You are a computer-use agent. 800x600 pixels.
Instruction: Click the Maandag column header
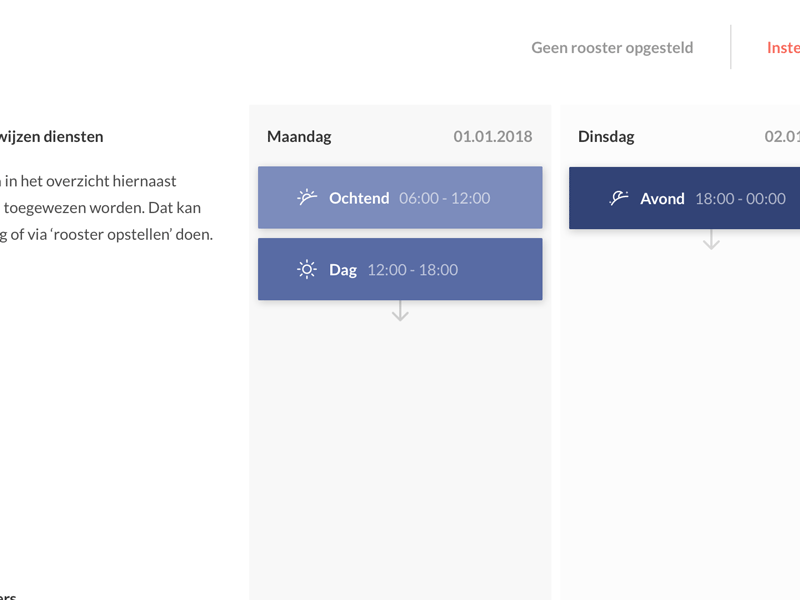click(x=299, y=136)
